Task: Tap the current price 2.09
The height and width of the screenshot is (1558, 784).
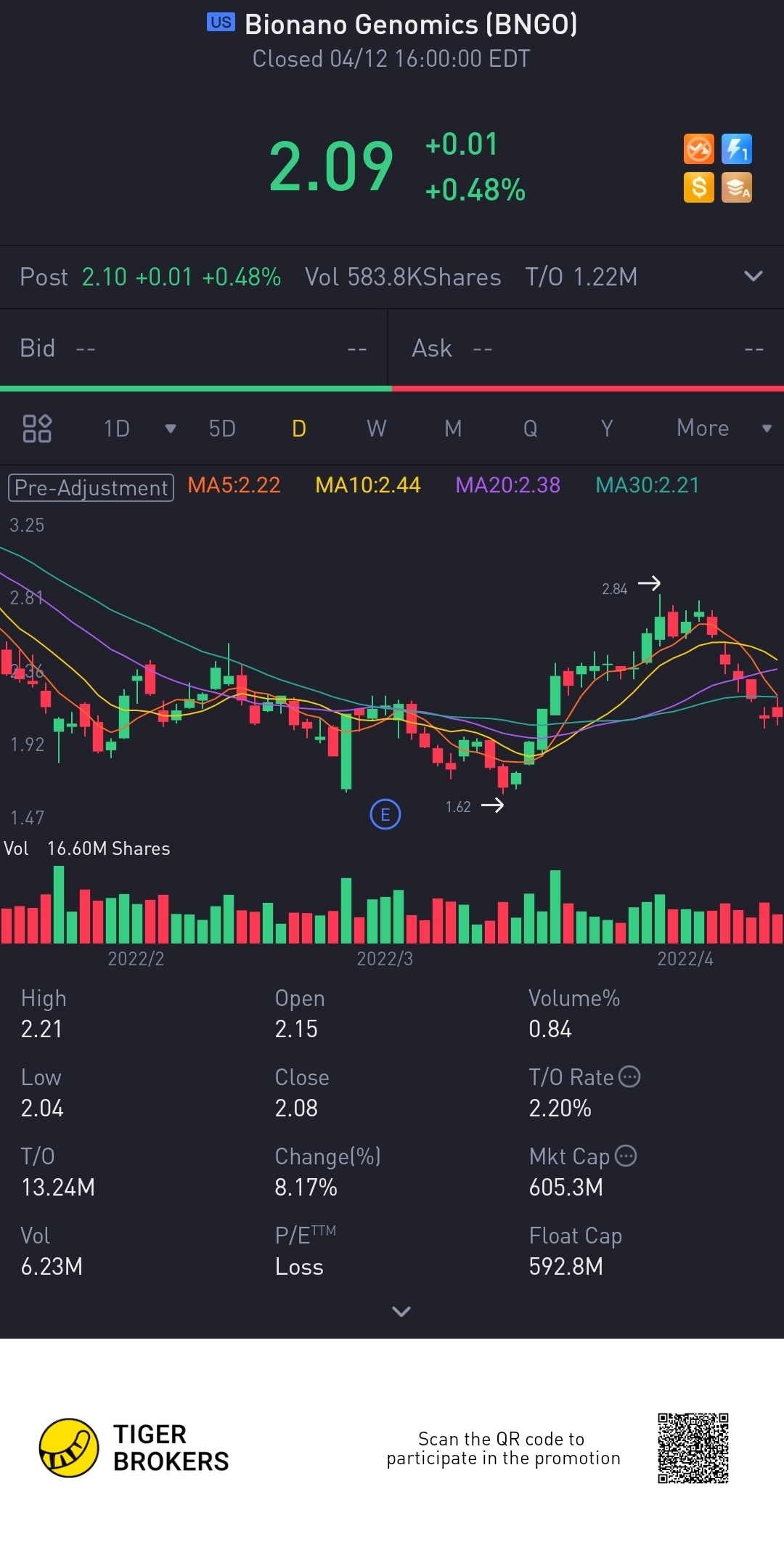Action: [331, 167]
